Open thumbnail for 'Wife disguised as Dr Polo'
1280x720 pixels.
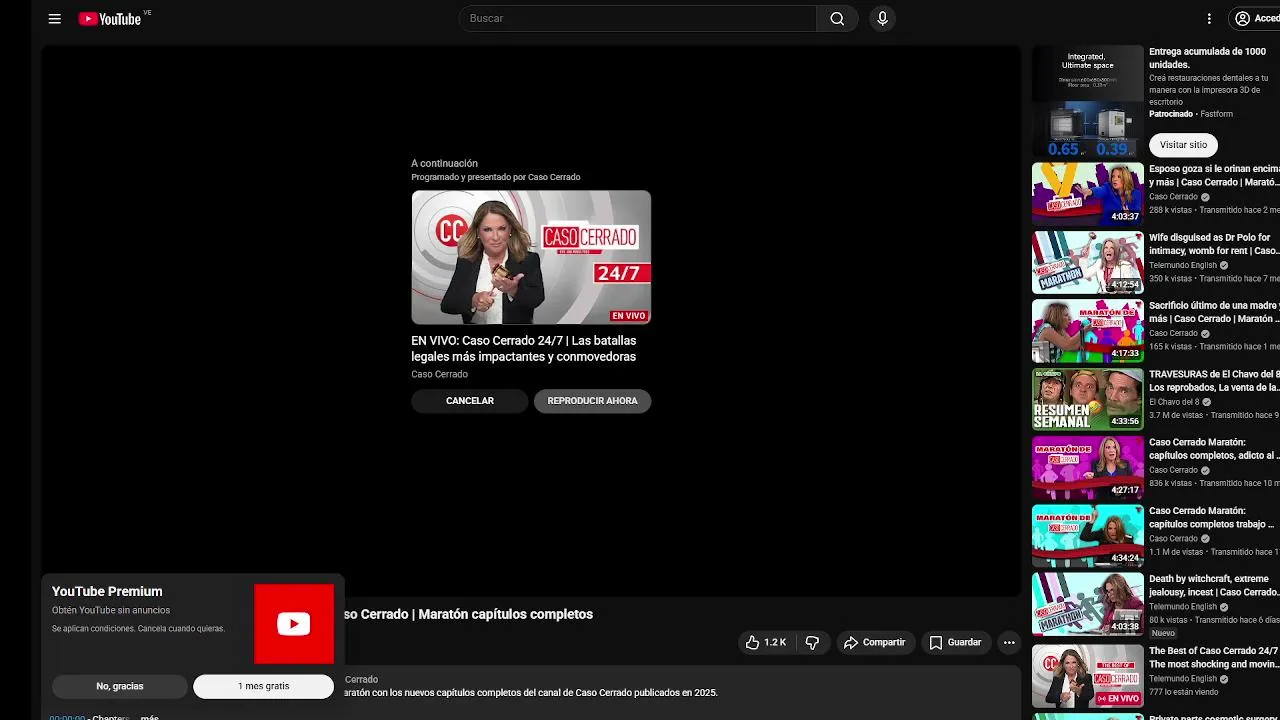point(1088,262)
